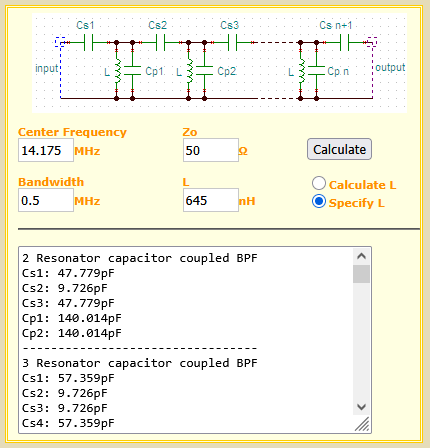Click the Calculate button

pyautogui.click(x=339, y=149)
